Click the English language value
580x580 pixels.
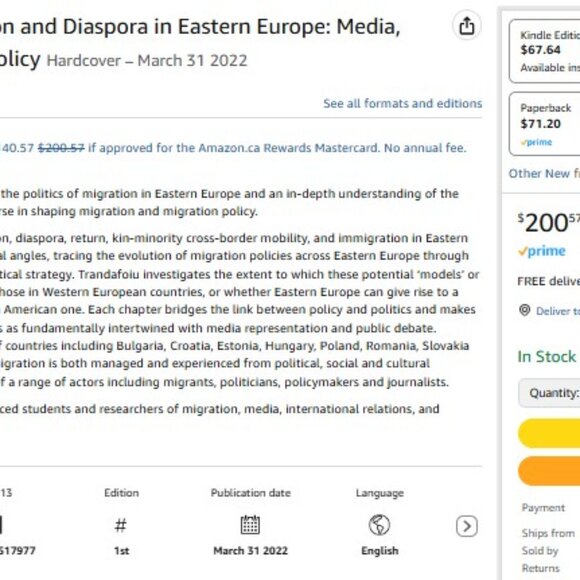(380, 551)
